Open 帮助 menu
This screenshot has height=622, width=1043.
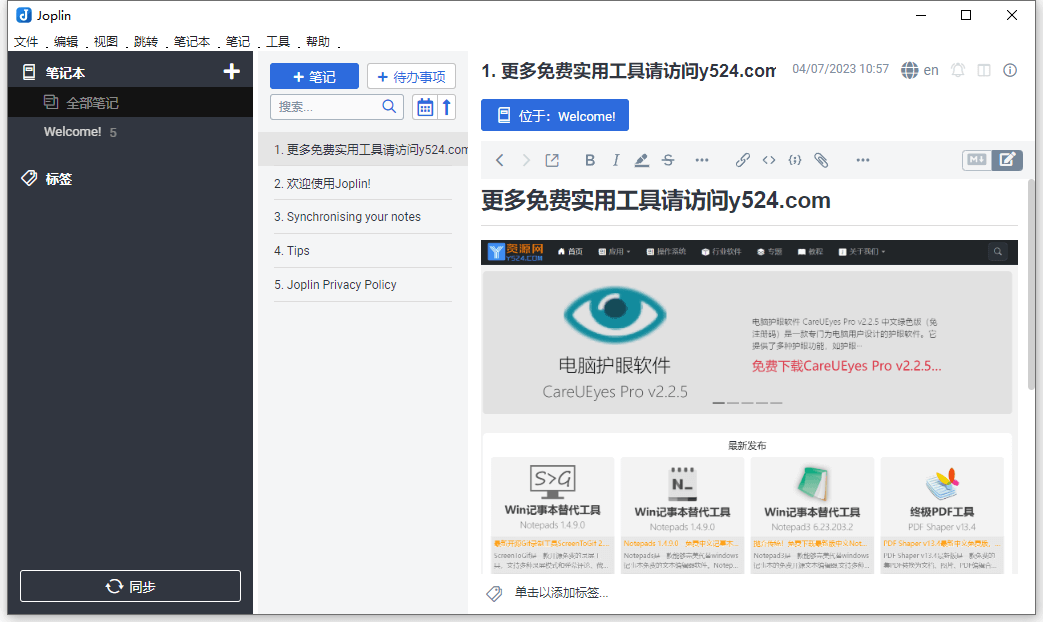(x=318, y=42)
